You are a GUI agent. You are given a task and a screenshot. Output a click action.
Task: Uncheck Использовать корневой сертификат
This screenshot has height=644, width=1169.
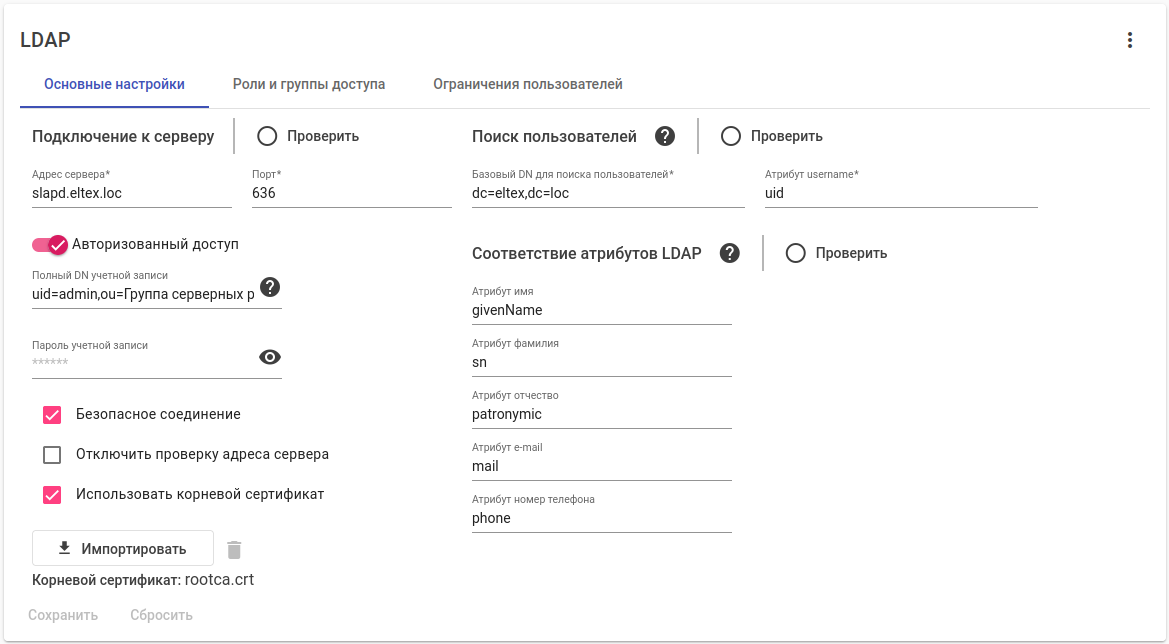(52, 494)
